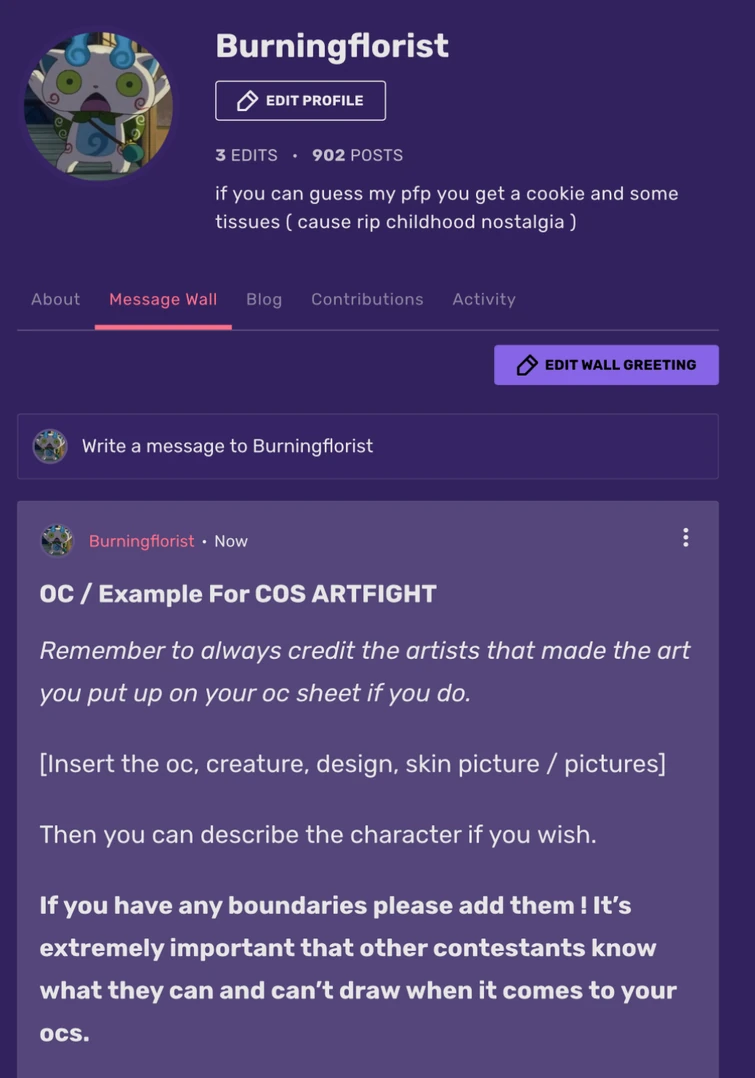Select the Contributions tab

point(367,299)
